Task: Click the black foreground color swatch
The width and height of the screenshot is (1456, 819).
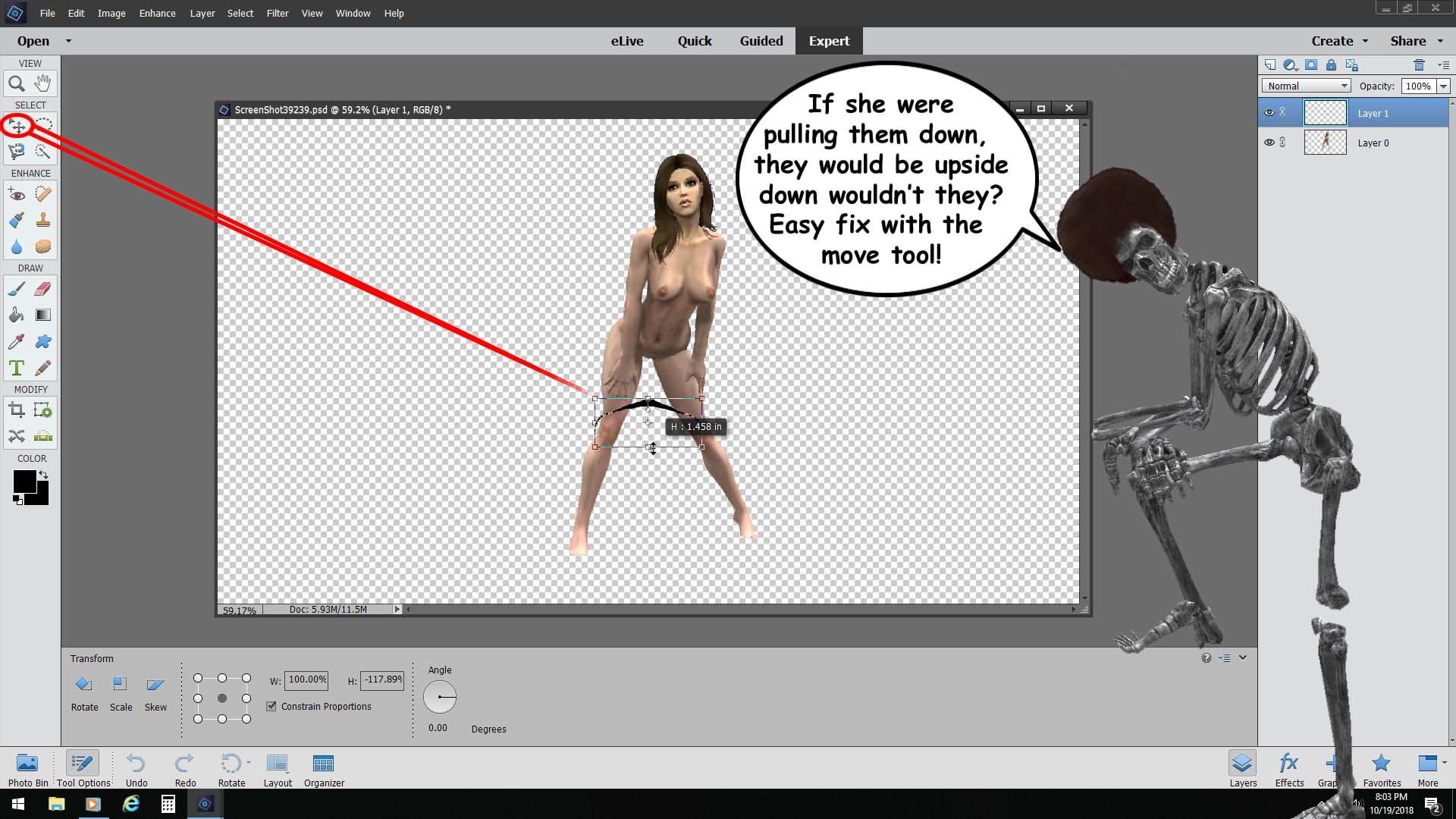Action: coord(24,482)
